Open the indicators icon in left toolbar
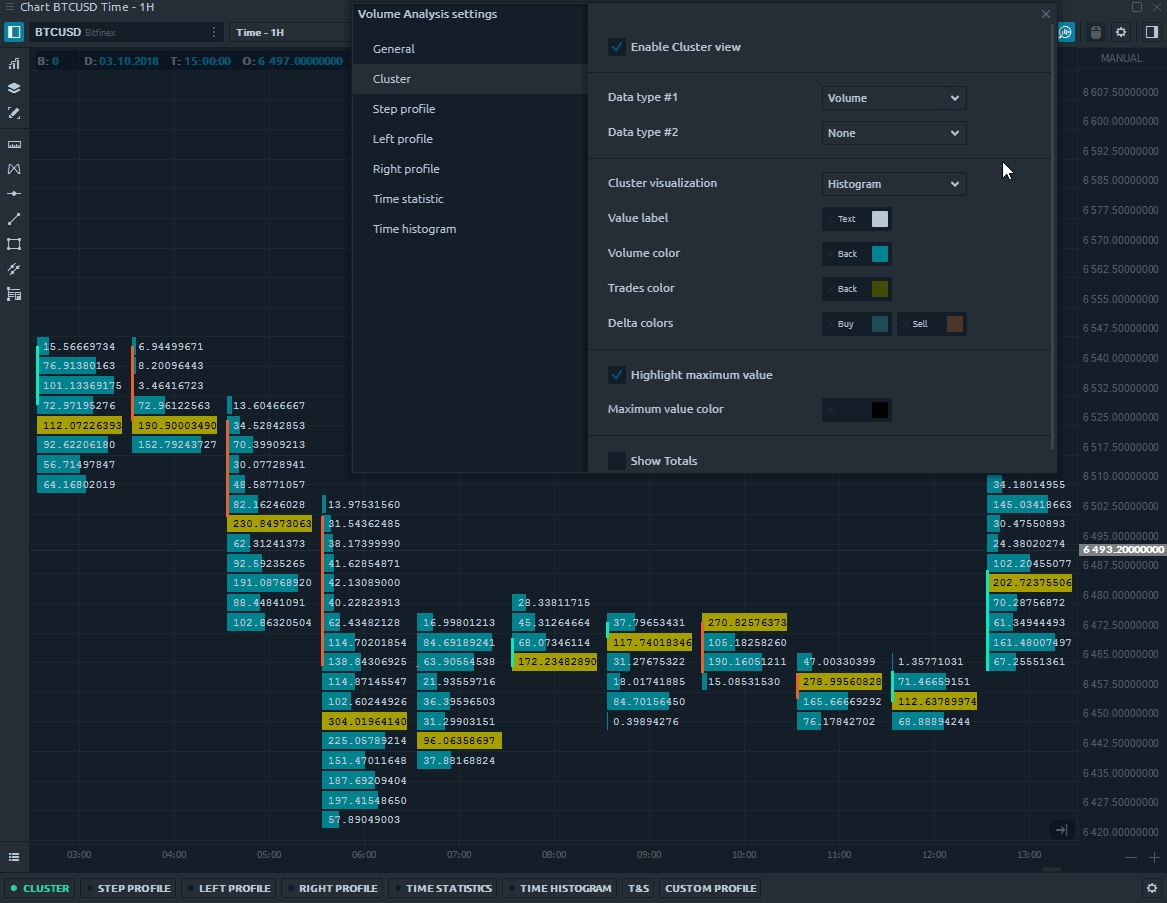The width and height of the screenshot is (1167, 903). pos(14,63)
